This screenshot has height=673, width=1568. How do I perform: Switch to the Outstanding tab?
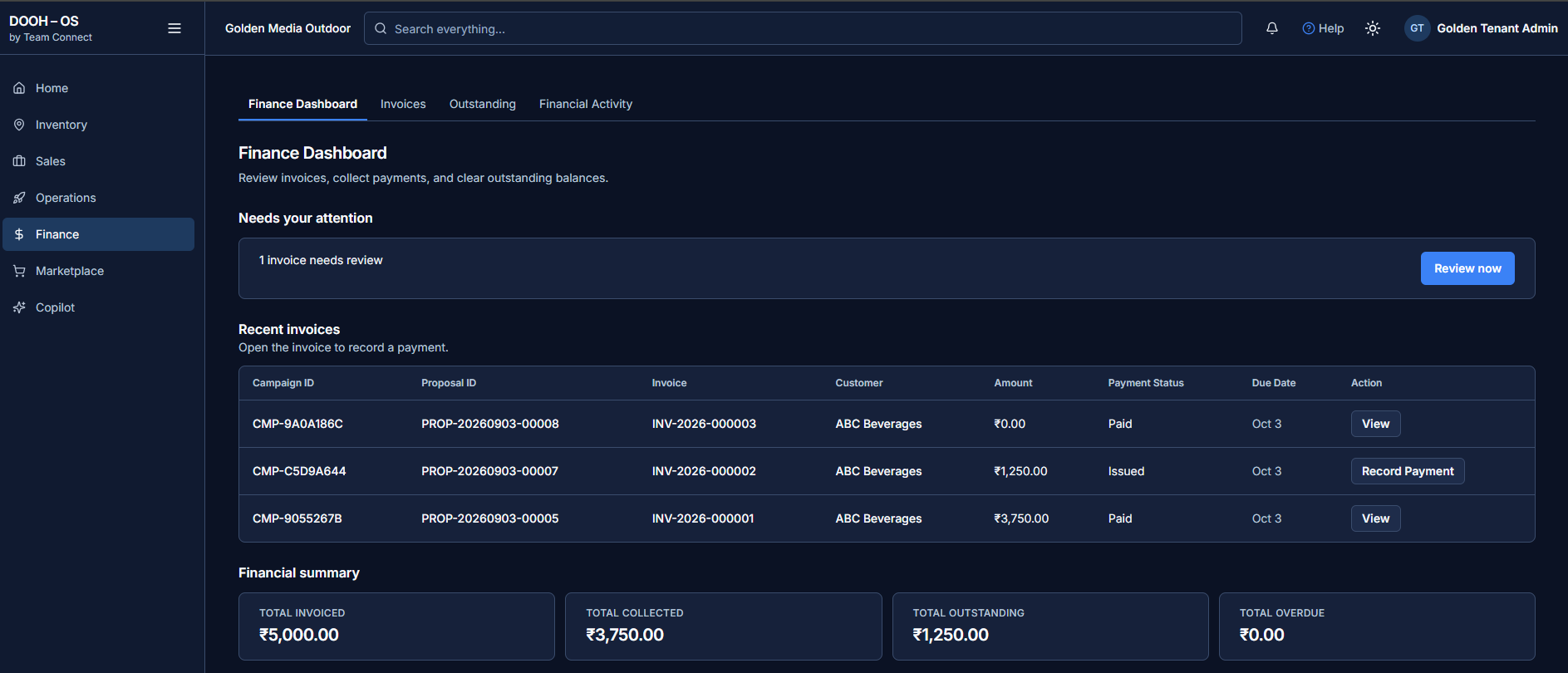(483, 104)
